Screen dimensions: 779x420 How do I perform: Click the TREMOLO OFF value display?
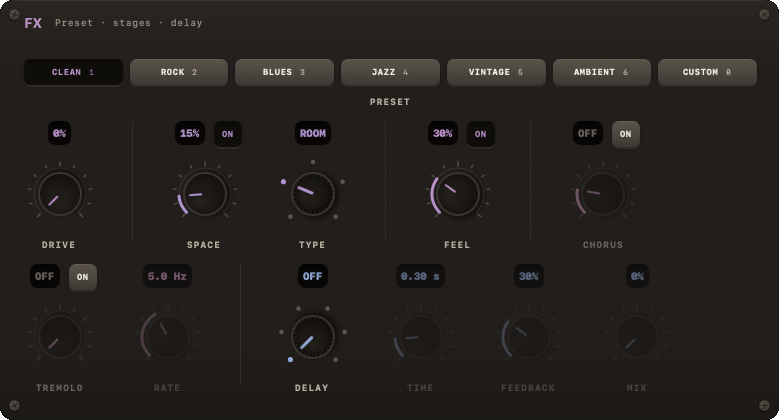pyautogui.click(x=45, y=276)
